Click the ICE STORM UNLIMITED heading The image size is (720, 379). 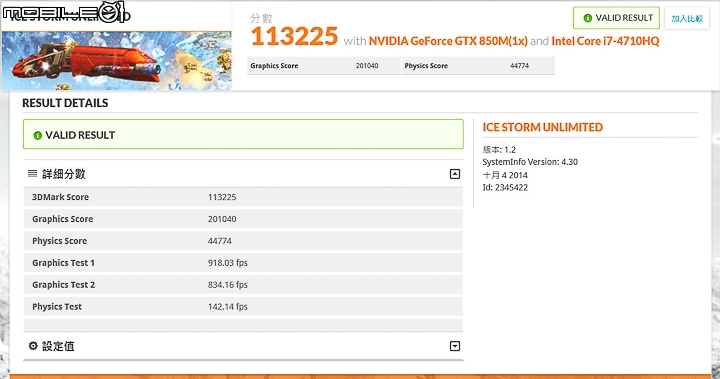pyautogui.click(x=542, y=127)
